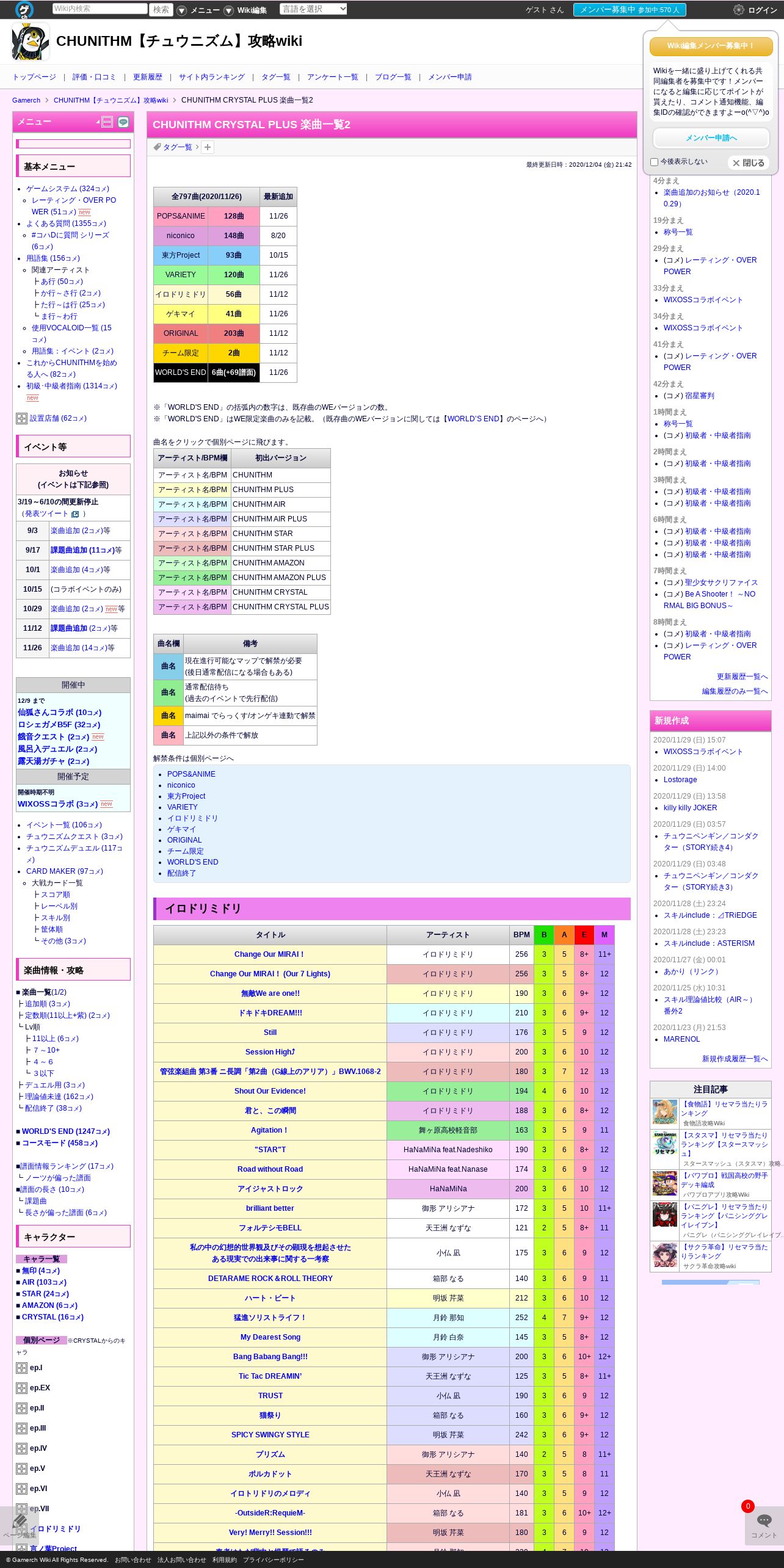Expand the ep.EX character list
Screen dimensions: 784x1568
pos(21,1388)
